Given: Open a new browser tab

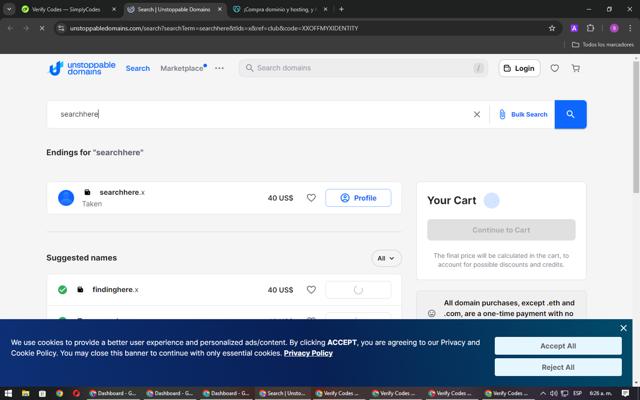Looking at the screenshot, I should (341, 9).
